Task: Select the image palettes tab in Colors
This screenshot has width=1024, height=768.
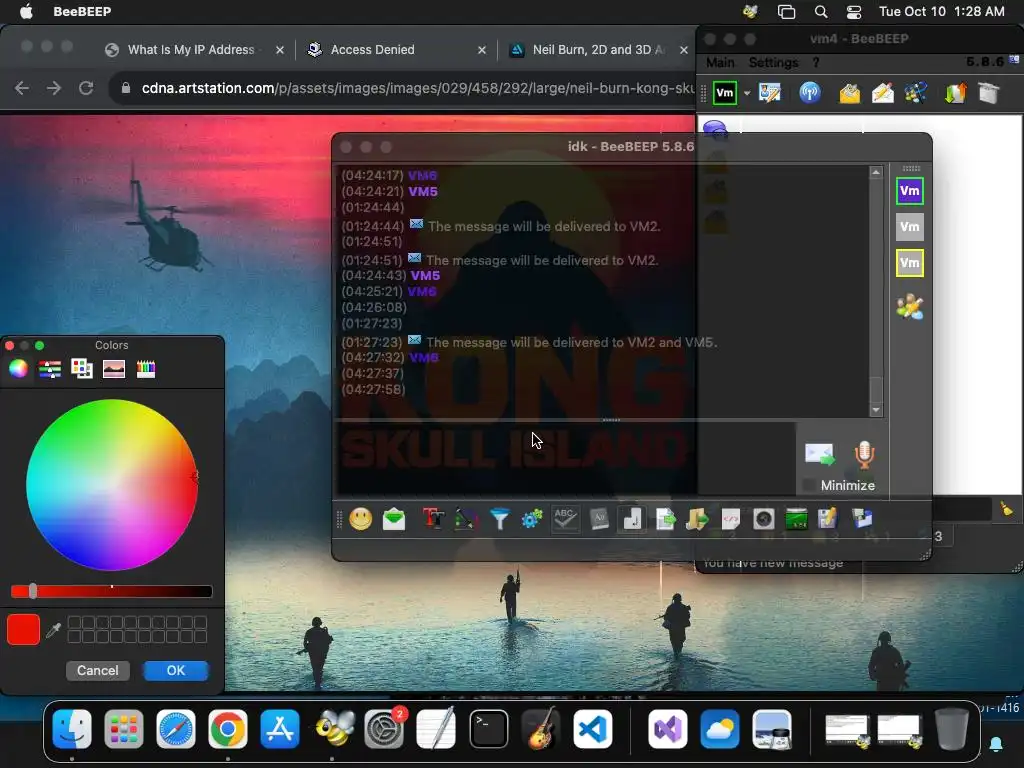Action: pyautogui.click(x=114, y=369)
